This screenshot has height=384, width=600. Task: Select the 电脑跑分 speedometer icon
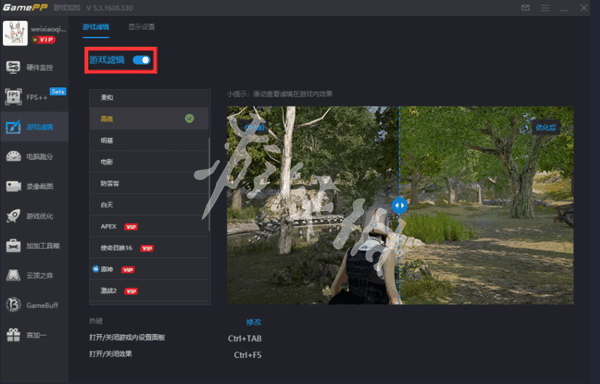(x=13, y=156)
